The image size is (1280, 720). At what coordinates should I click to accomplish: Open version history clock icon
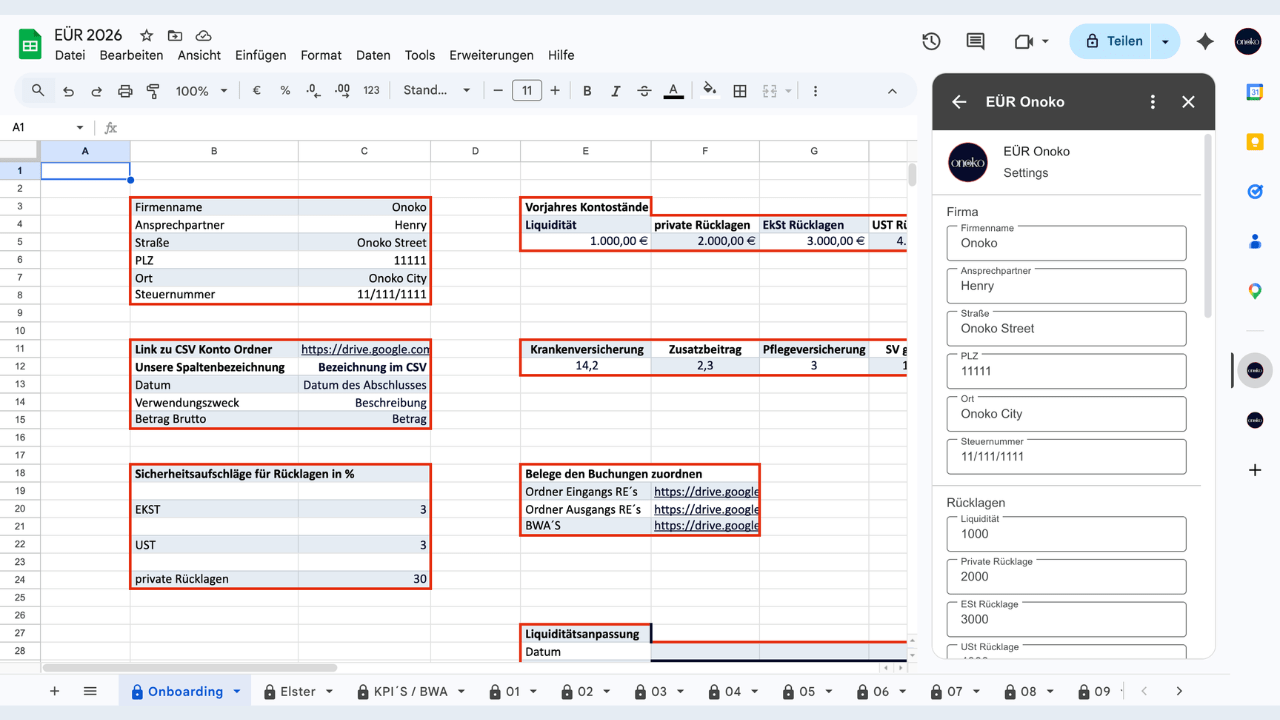click(931, 41)
